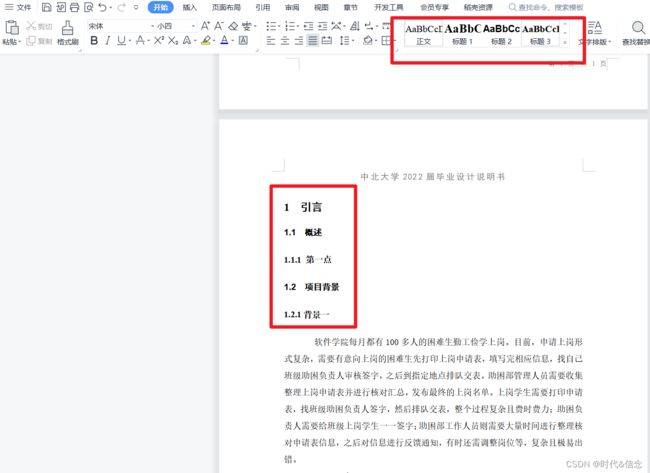The width and height of the screenshot is (650, 473).
Task: Apply the 标题 3 heading style
Action: point(540,33)
